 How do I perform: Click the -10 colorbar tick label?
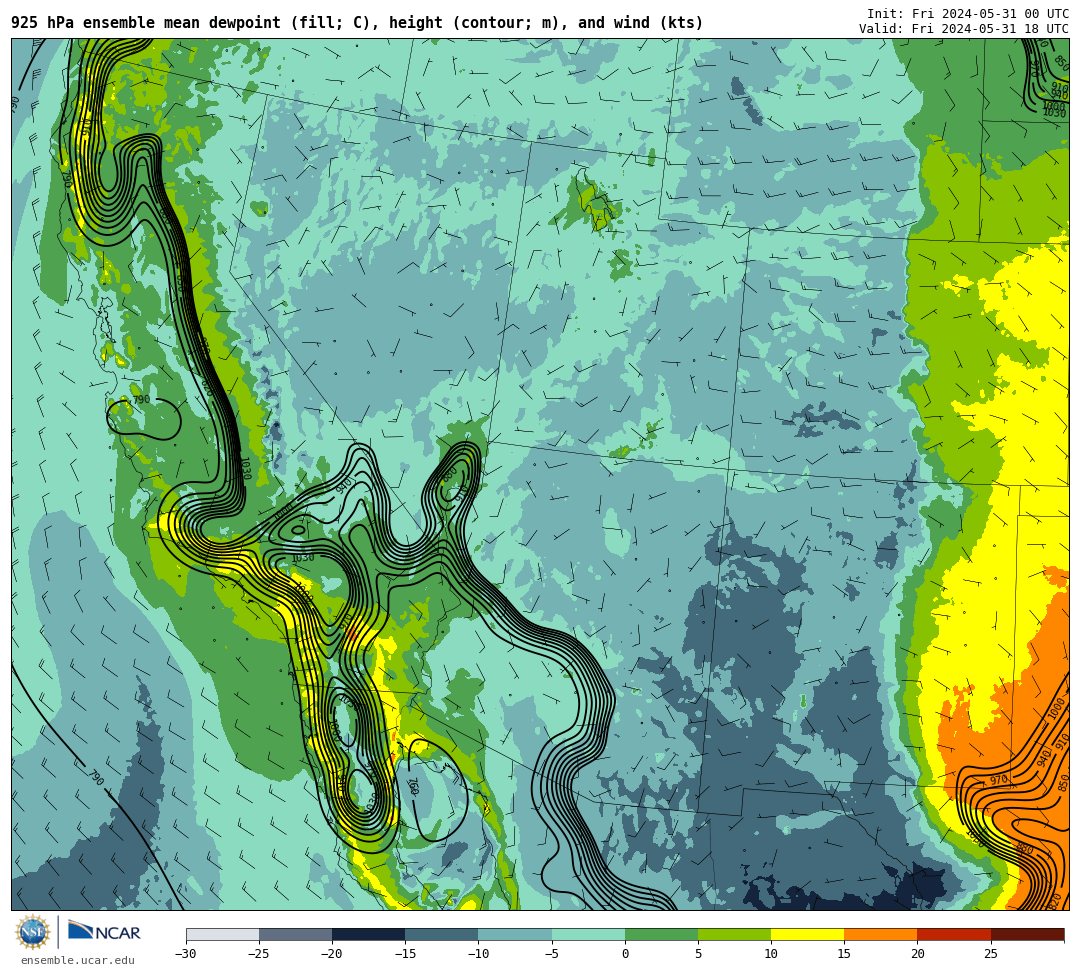click(478, 954)
